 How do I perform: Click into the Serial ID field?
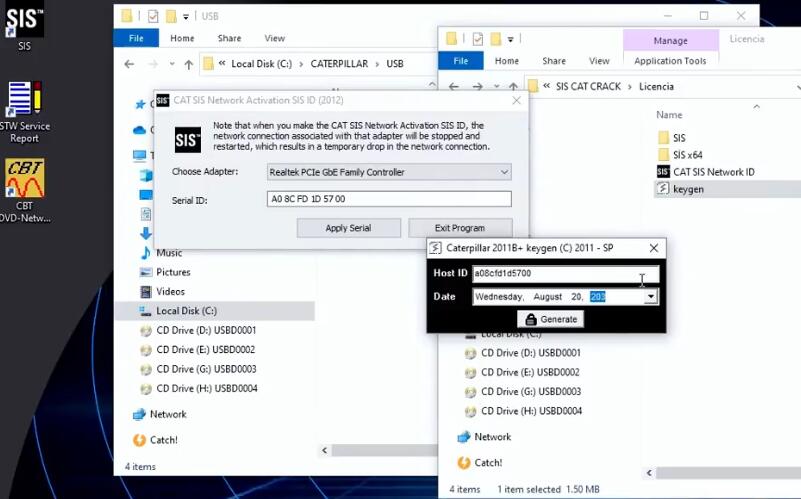click(x=389, y=199)
